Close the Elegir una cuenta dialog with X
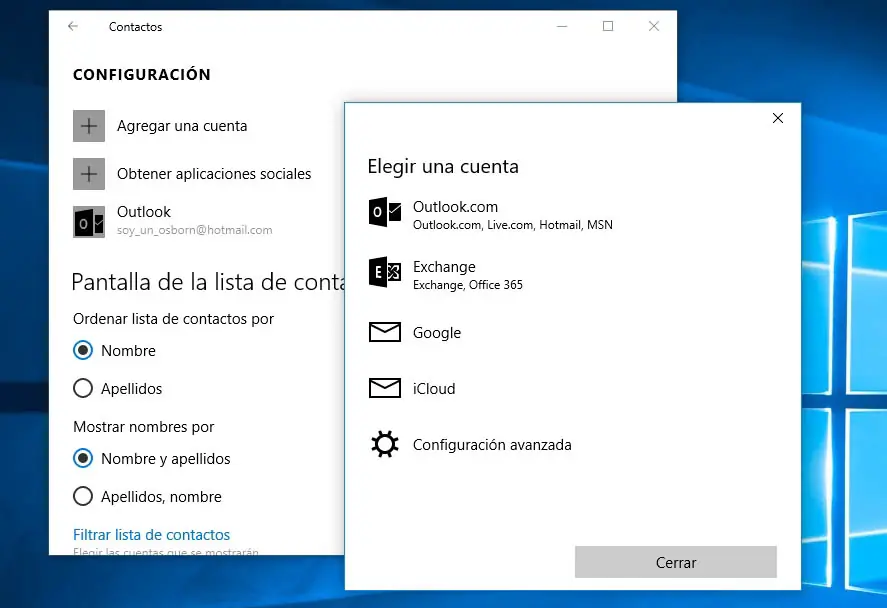The image size is (887, 608). click(x=778, y=118)
